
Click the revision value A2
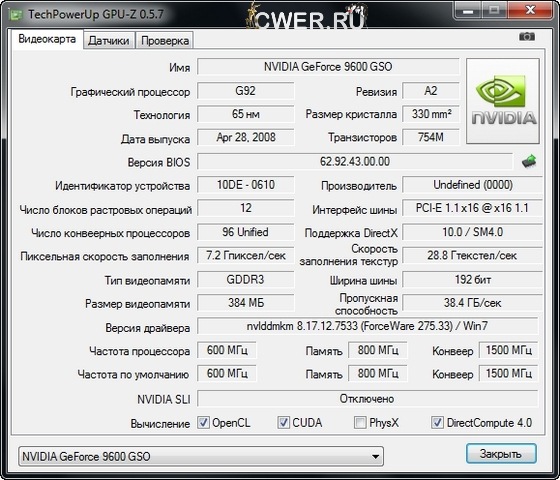431,91
